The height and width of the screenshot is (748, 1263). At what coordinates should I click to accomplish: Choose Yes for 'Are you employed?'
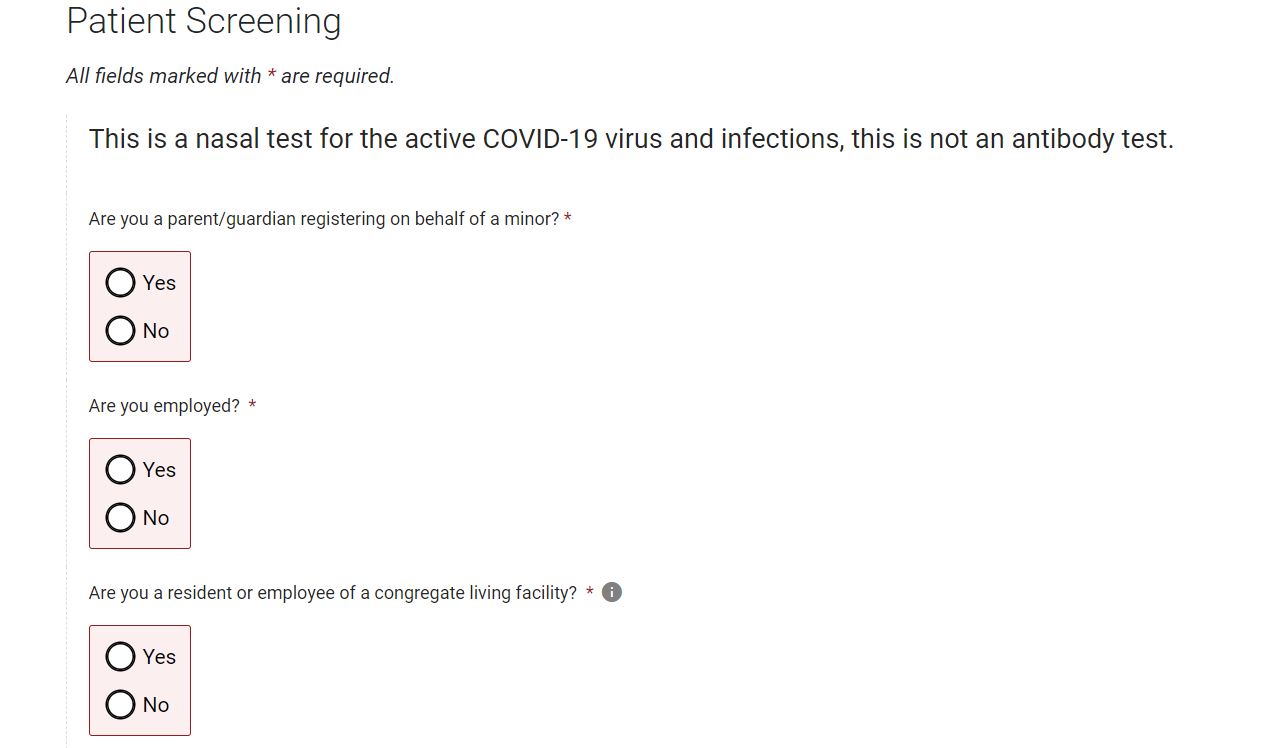coord(121,470)
